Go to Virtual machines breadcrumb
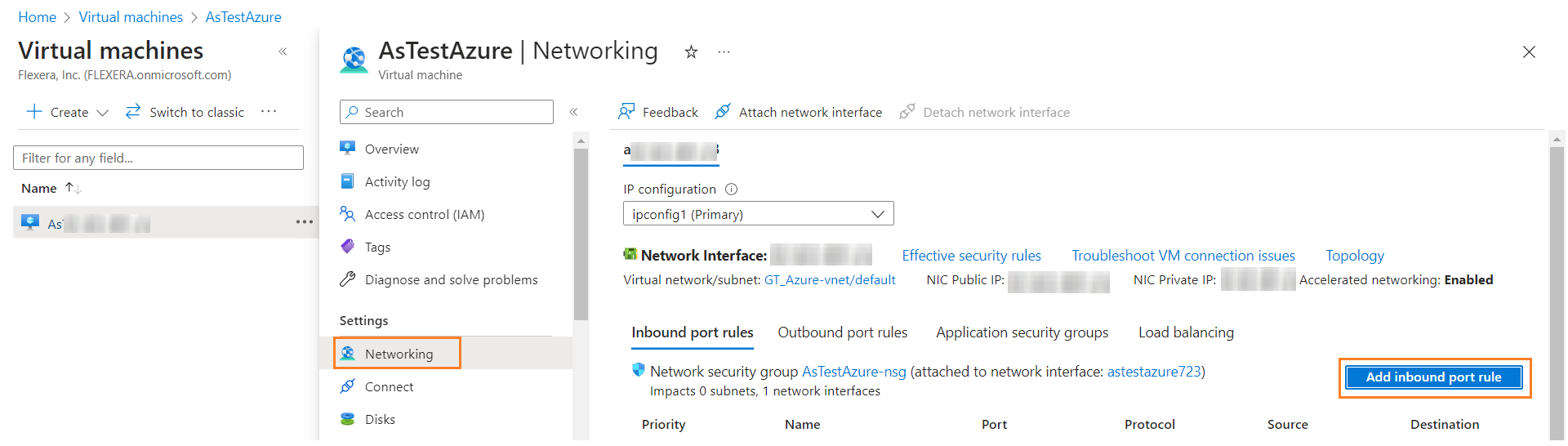This screenshot has height=446, width=1568. (131, 17)
